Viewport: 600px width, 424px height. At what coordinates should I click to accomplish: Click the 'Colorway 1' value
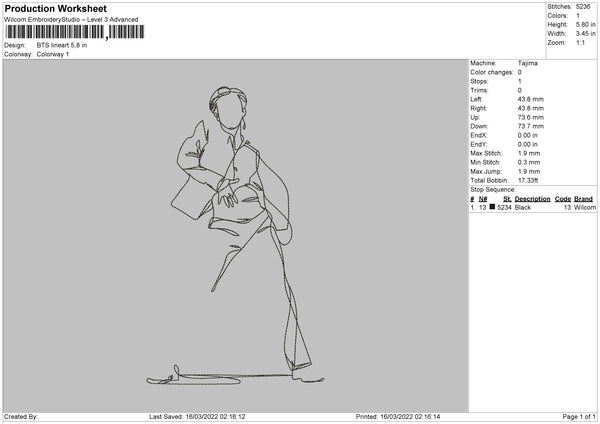53,54
